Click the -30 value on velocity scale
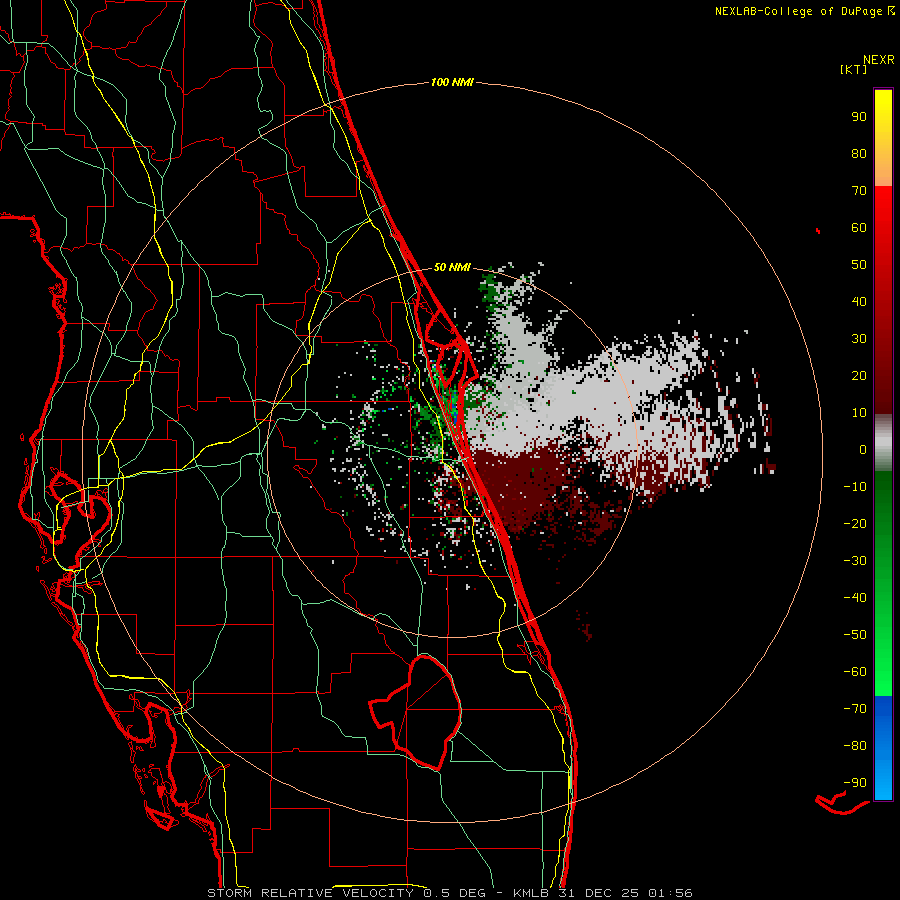Image resolution: width=900 pixels, height=900 pixels. 855,561
